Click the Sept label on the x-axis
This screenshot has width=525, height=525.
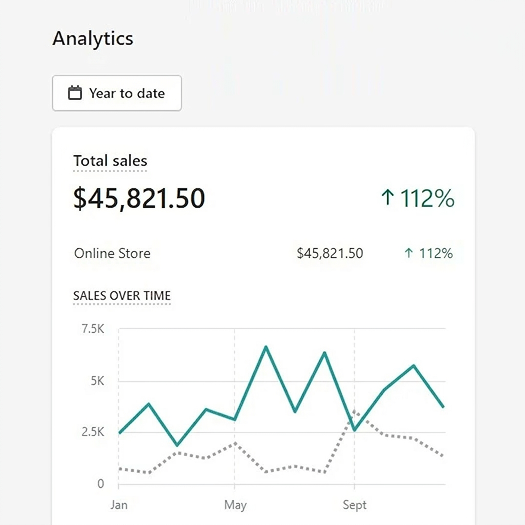pyautogui.click(x=355, y=505)
